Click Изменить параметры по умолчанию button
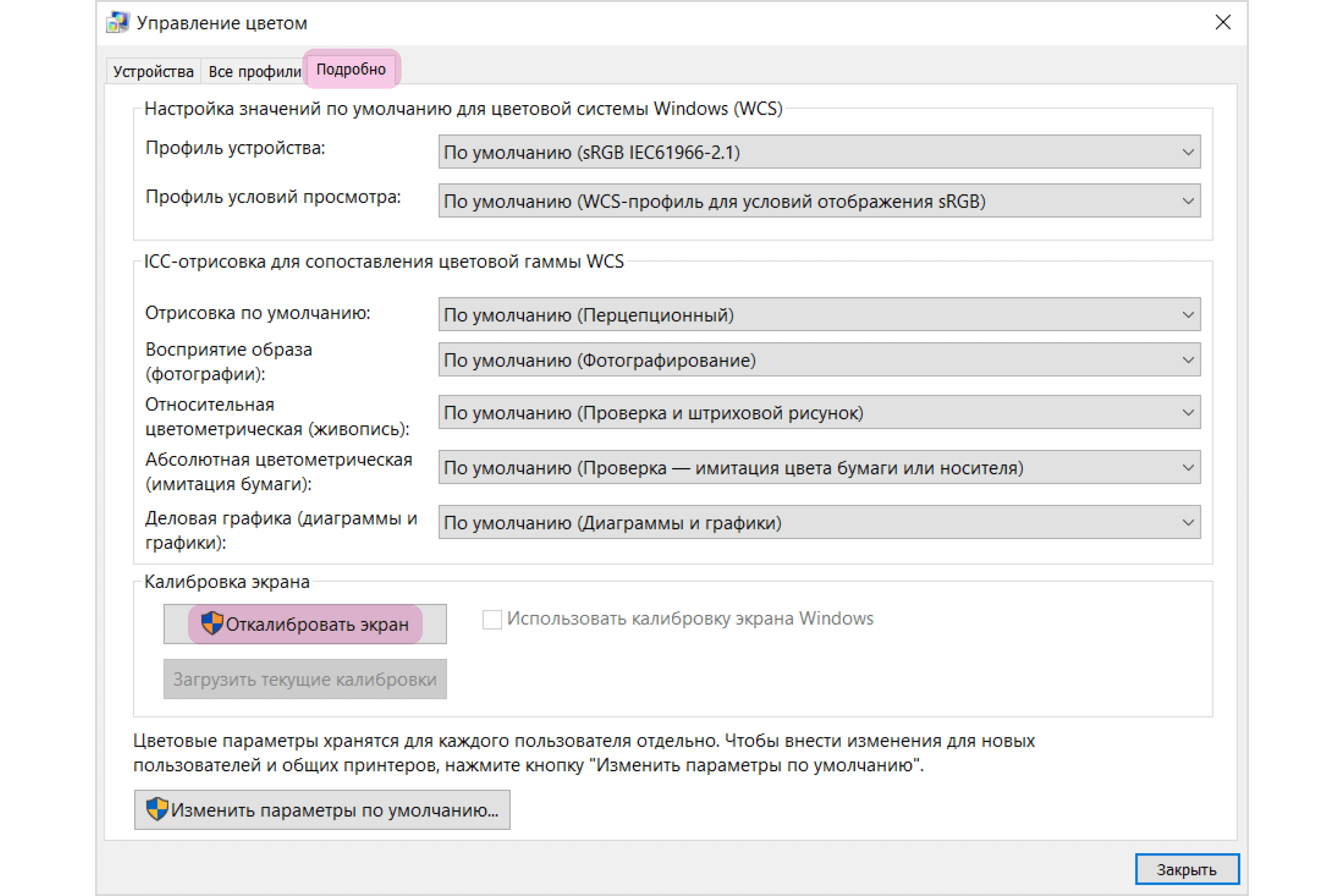Screen dimensions: 1344x896 322,810
